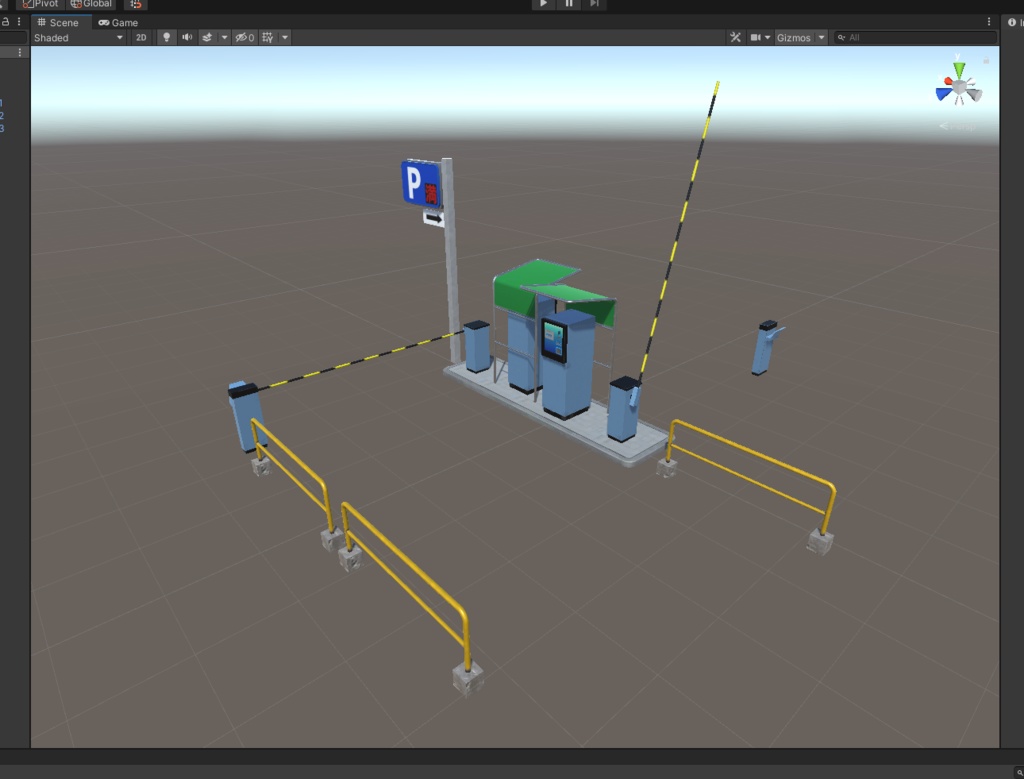Open the grid settings dropdown arrow

(x=285, y=37)
